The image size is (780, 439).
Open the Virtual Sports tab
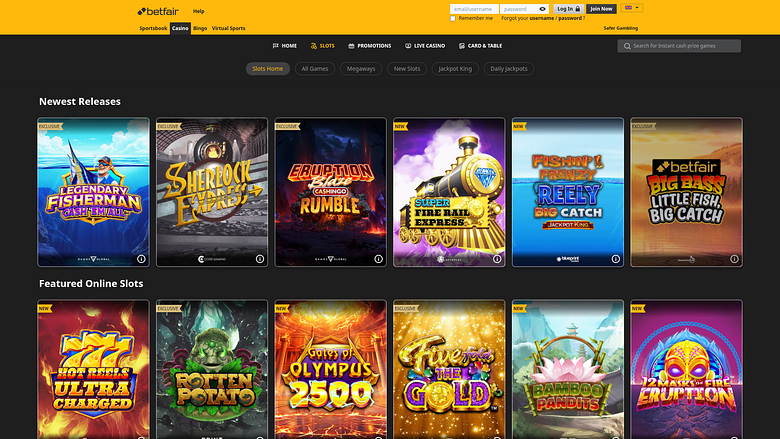[x=228, y=28]
